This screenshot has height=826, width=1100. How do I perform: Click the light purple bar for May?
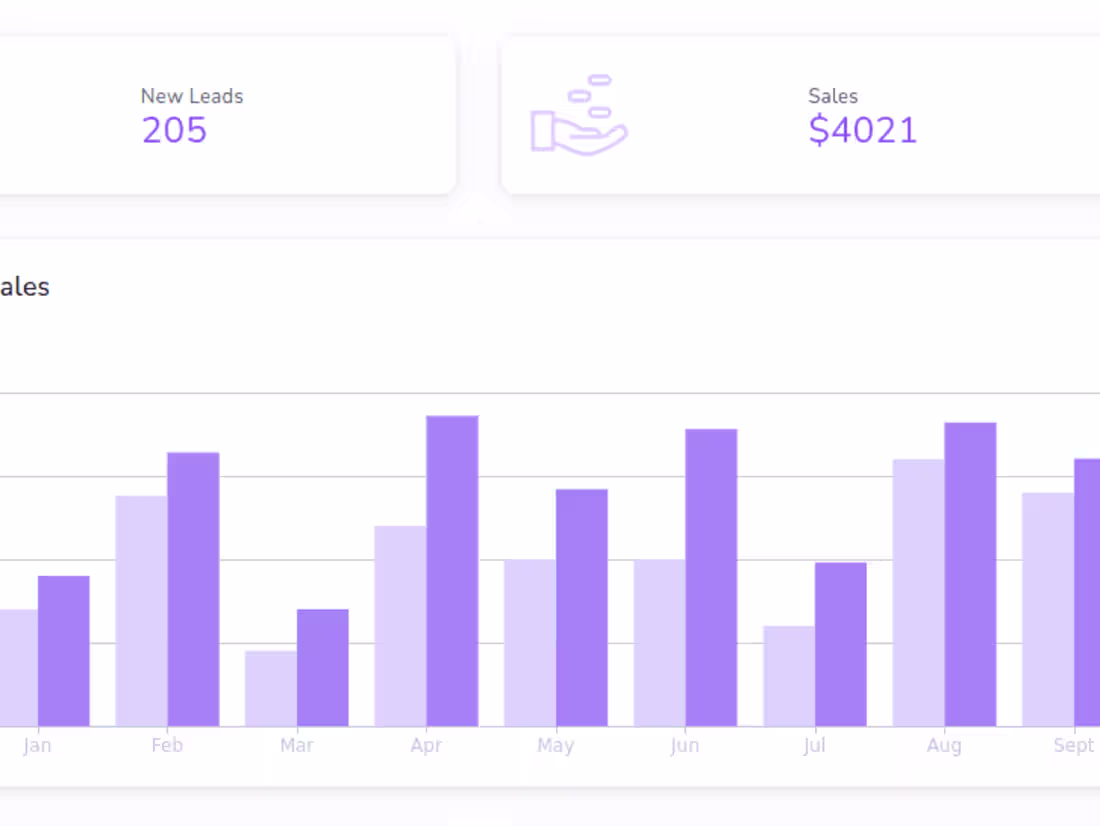click(530, 640)
